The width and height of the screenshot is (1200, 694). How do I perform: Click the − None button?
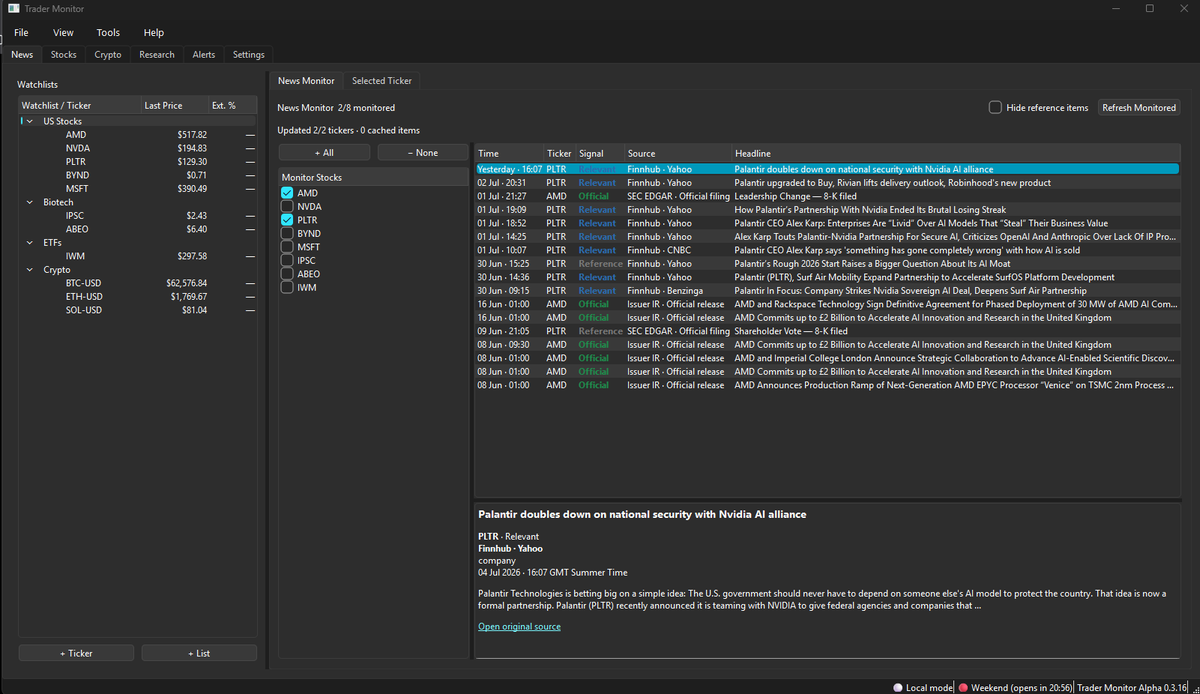coord(423,153)
